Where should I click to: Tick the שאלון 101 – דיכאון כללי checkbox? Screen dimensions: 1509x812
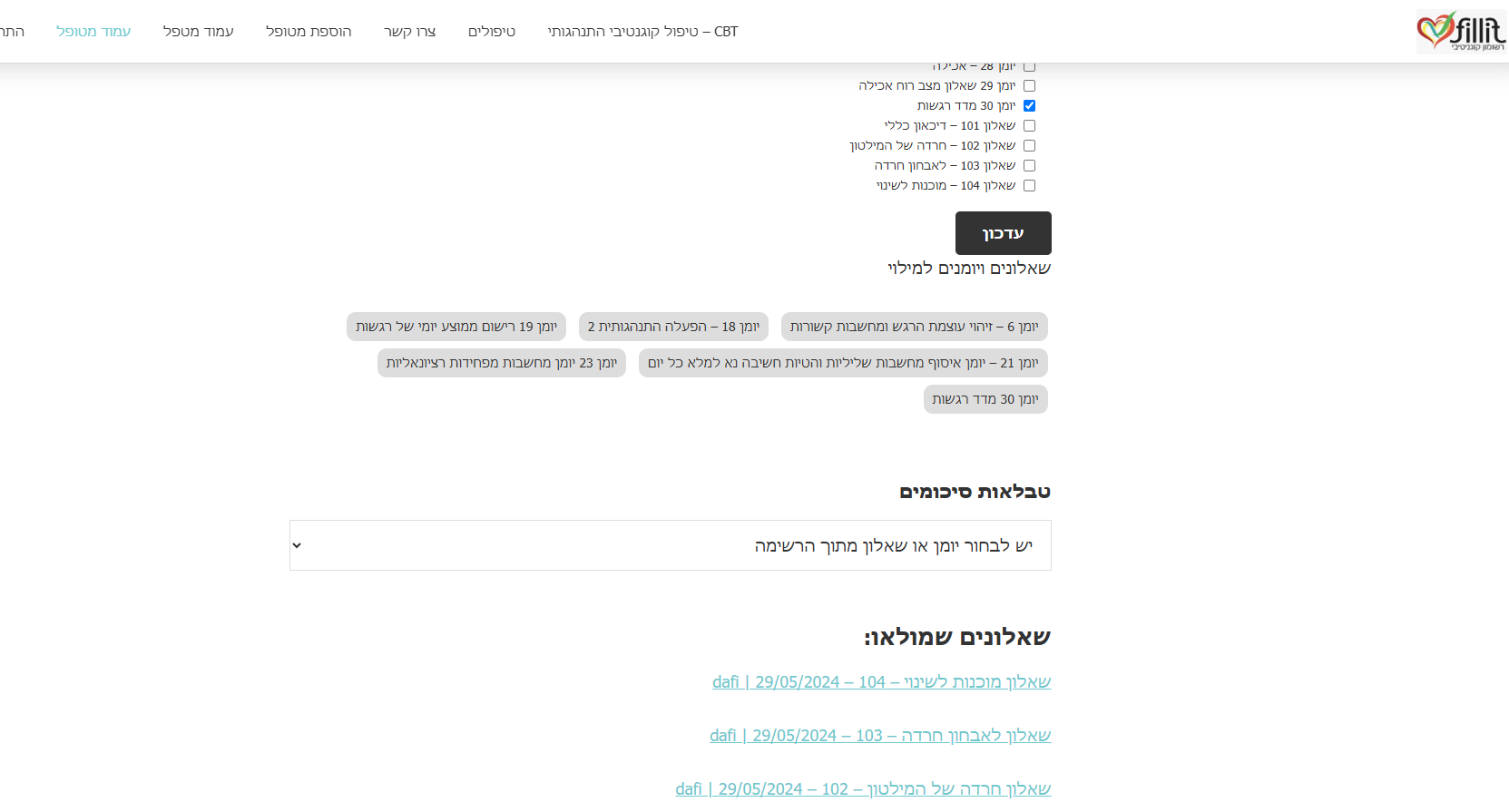(1029, 125)
